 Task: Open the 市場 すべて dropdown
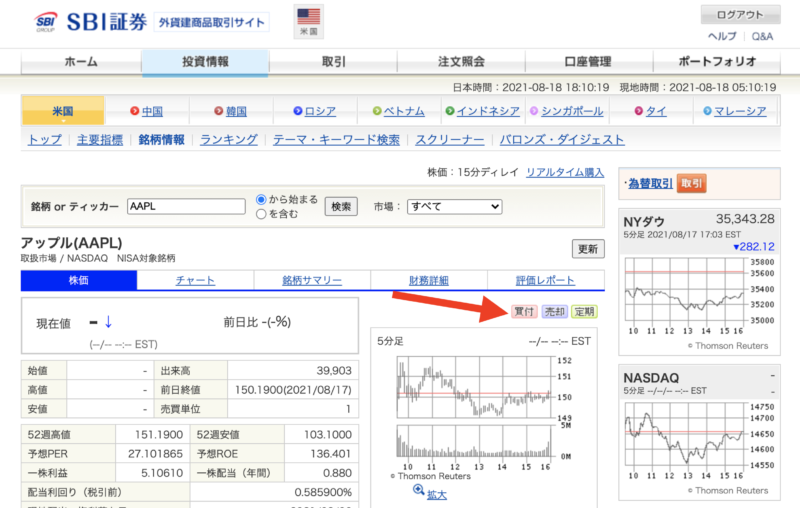(x=455, y=207)
